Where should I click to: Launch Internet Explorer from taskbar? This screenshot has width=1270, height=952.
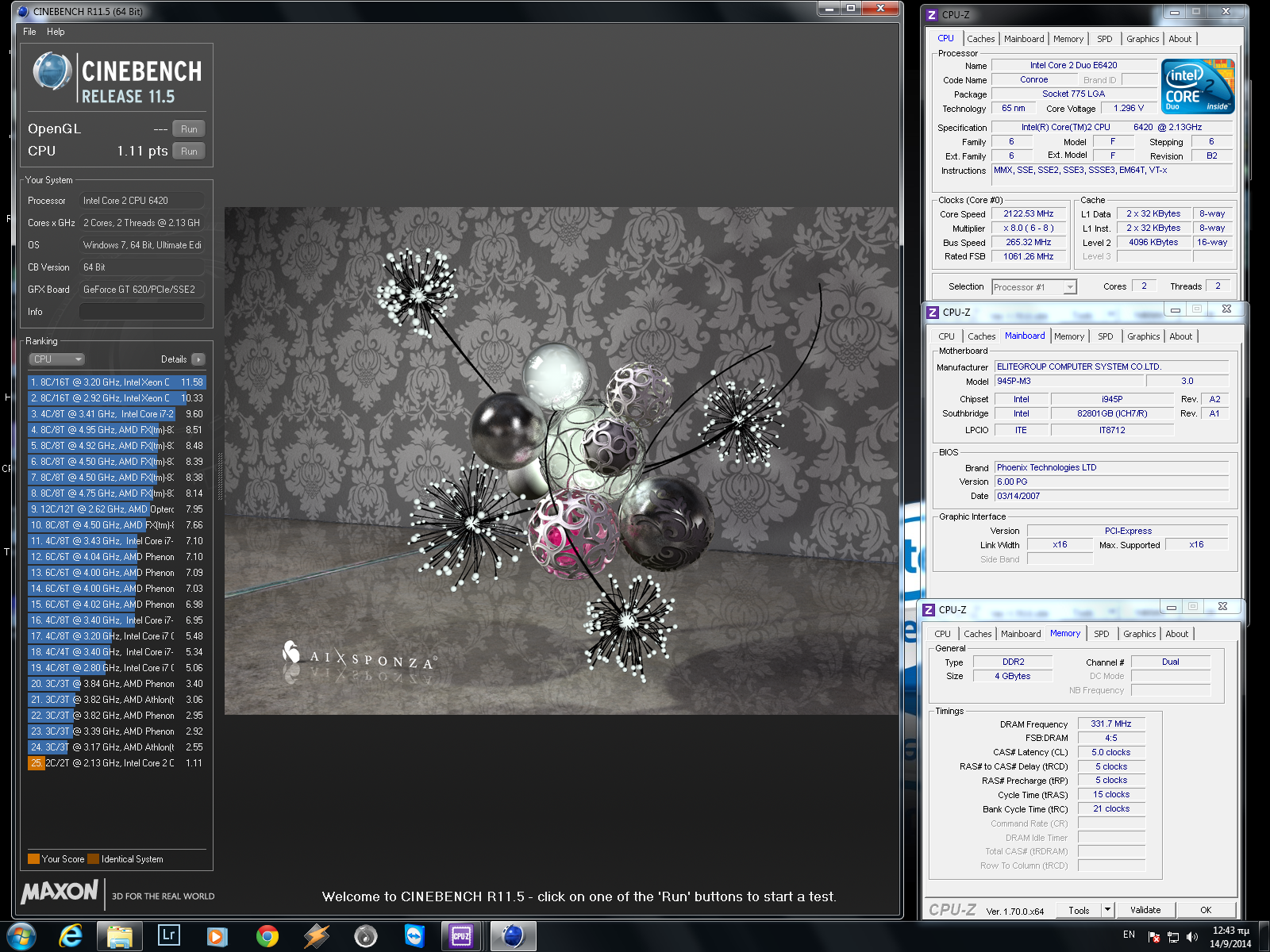[x=71, y=936]
